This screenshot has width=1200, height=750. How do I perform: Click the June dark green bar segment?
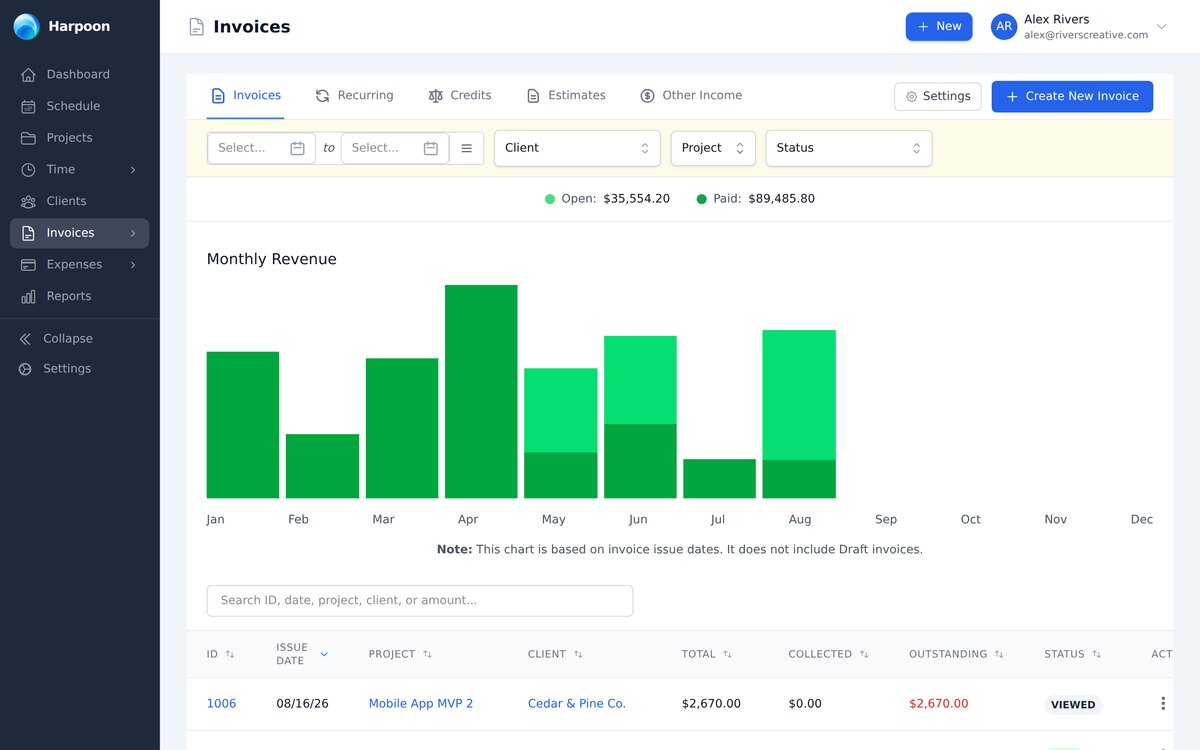pos(640,461)
